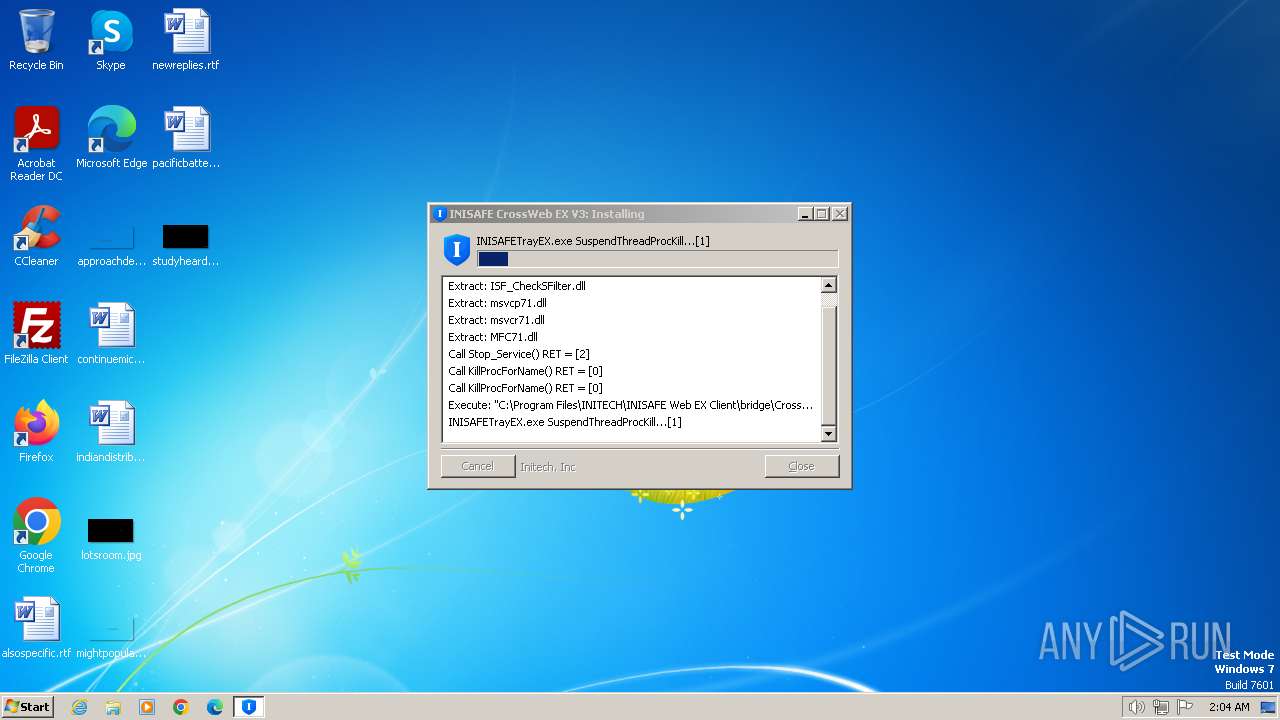Image resolution: width=1280 pixels, height=720 pixels.
Task: Click the log scrollbar up arrow
Action: click(x=828, y=285)
